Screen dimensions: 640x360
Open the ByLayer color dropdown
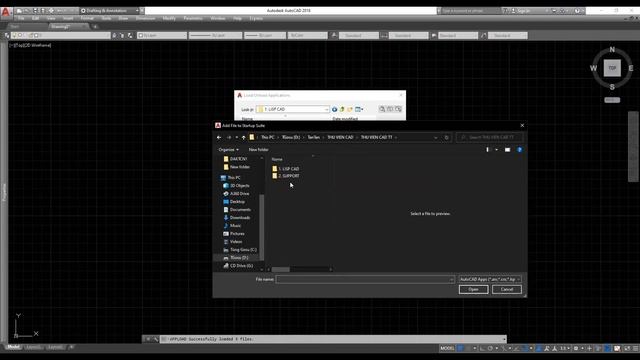(162, 36)
